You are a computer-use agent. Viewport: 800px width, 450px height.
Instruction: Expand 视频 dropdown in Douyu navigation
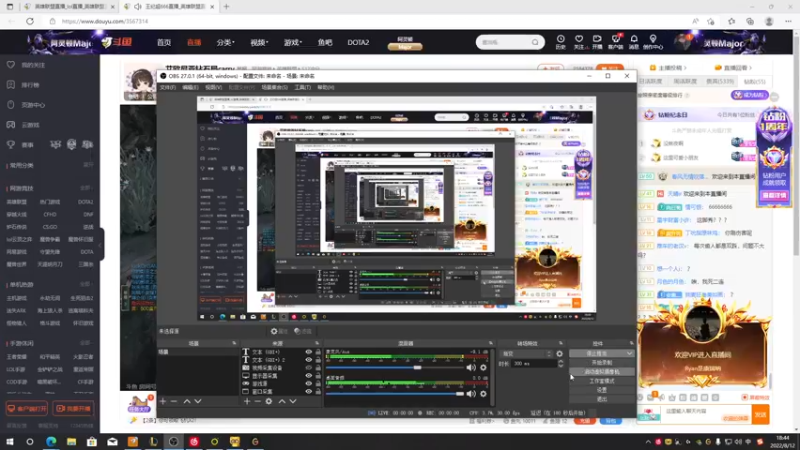click(259, 42)
